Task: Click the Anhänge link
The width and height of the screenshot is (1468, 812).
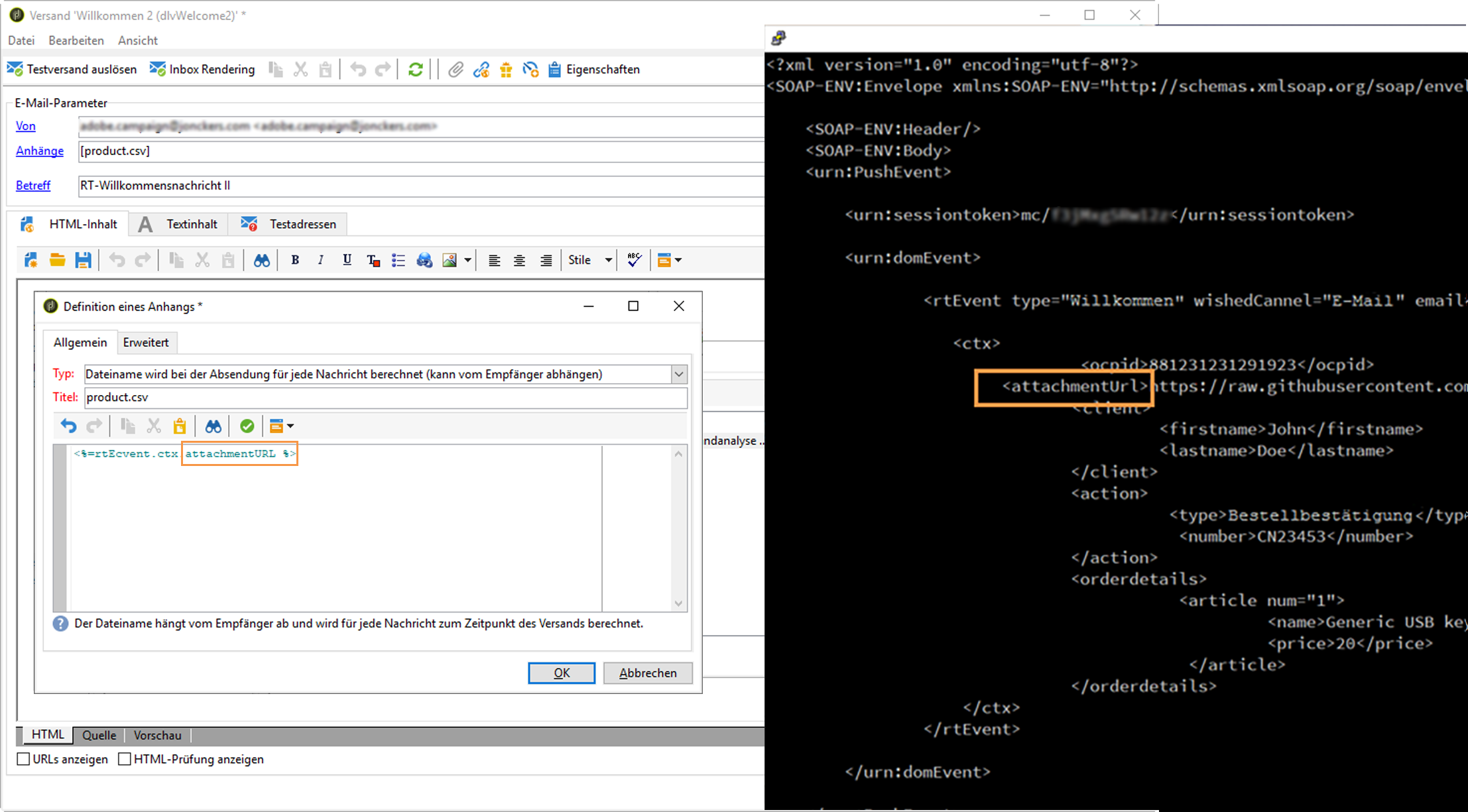Action: coord(40,151)
